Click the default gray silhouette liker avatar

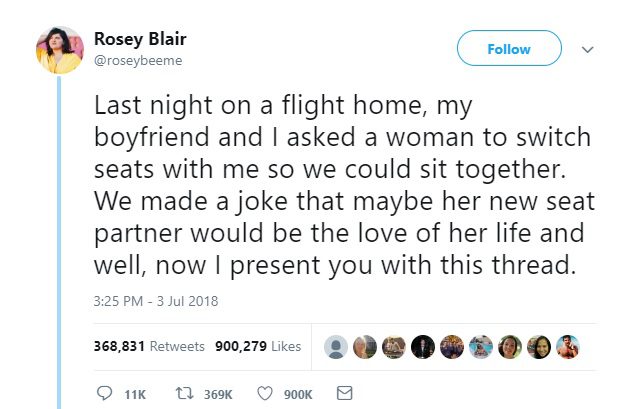(x=337, y=346)
